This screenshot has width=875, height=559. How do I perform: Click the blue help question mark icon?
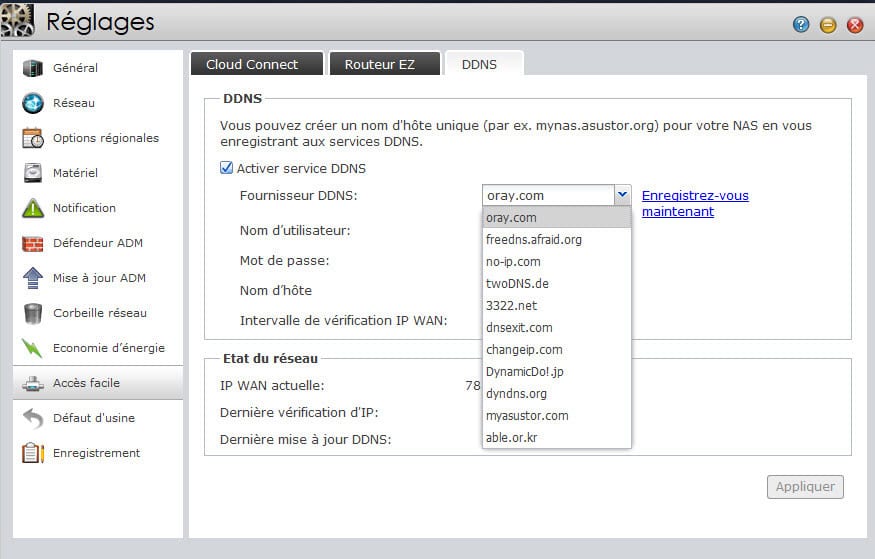(801, 25)
